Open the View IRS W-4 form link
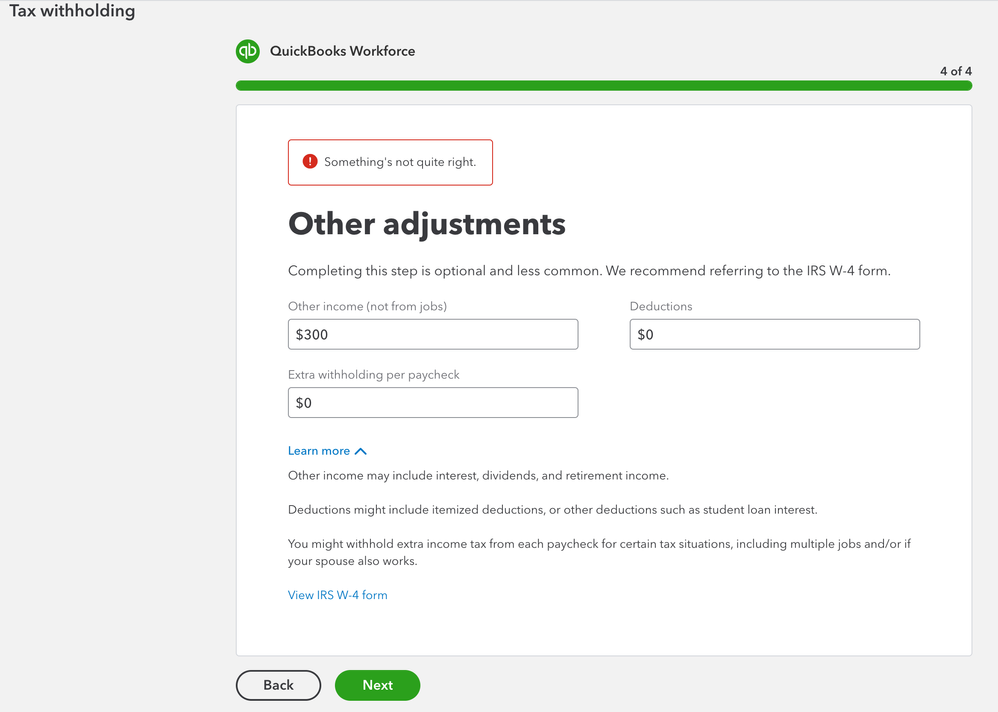The image size is (998, 712). pyautogui.click(x=337, y=595)
